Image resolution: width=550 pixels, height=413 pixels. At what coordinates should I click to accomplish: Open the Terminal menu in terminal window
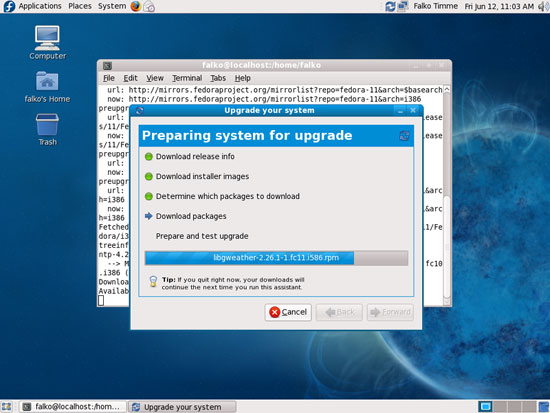pyautogui.click(x=187, y=78)
